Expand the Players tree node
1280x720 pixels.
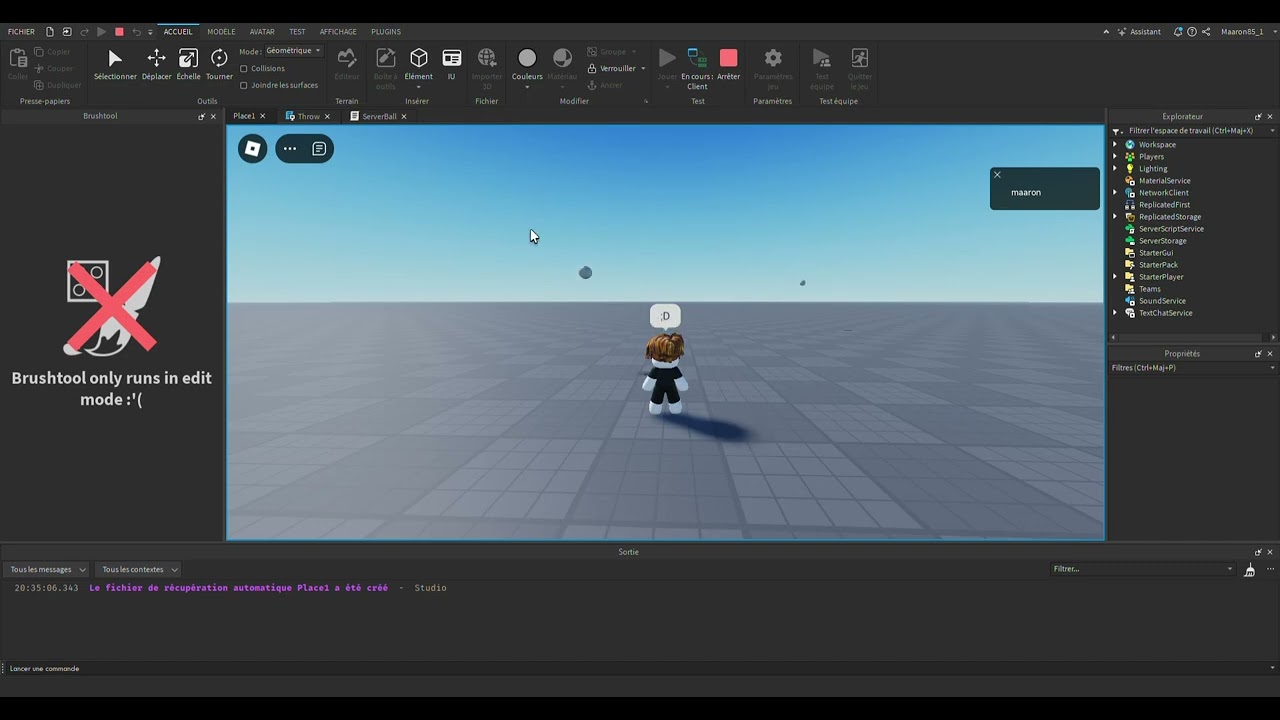pyautogui.click(x=1115, y=157)
